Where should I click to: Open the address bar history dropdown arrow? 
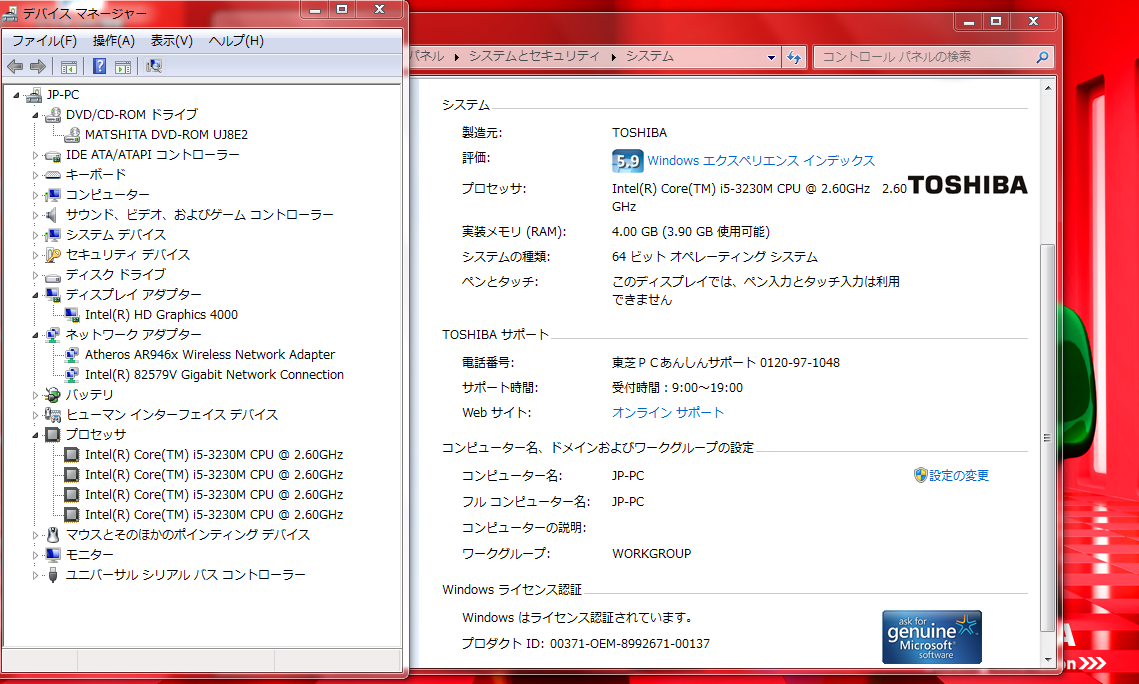(x=771, y=57)
